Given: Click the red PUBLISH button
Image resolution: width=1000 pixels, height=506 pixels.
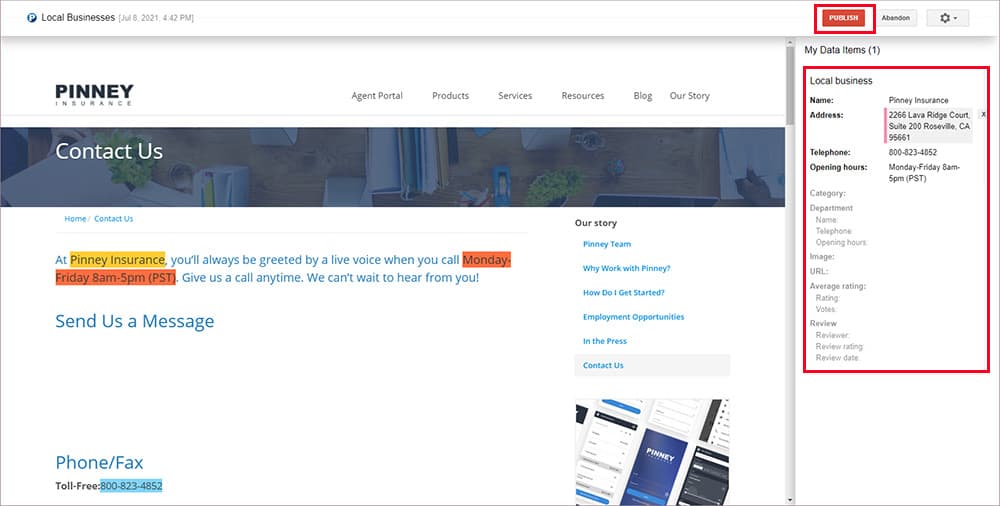Looking at the screenshot, I should 843,18.
